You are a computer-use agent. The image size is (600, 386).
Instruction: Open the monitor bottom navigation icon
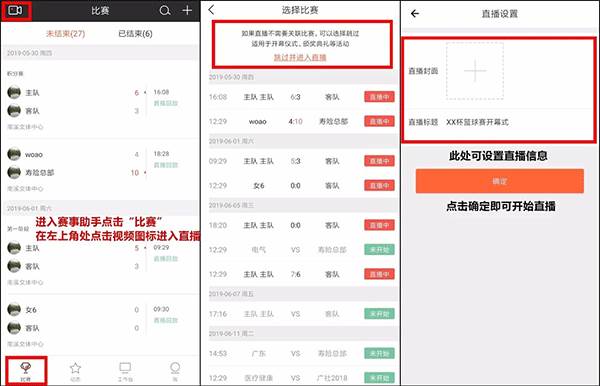pyautogui.click(x=125, y=371)
